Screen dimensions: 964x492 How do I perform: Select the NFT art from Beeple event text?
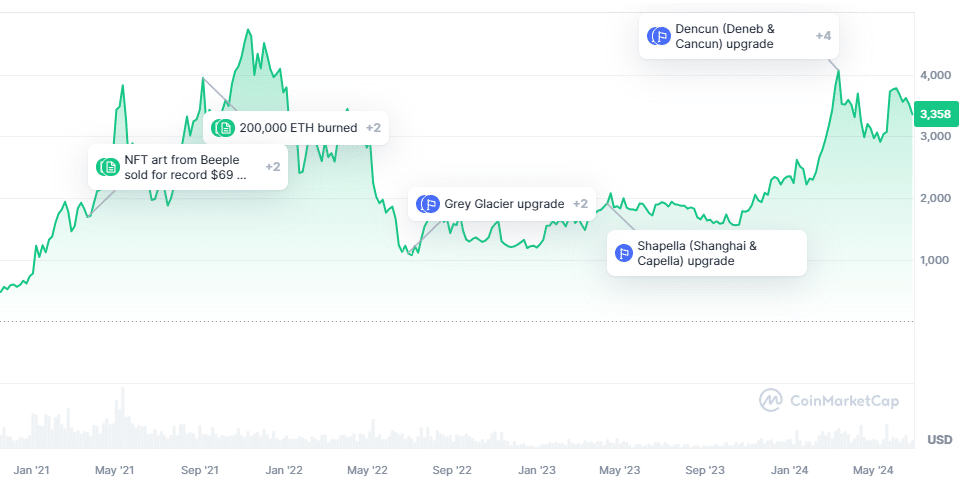(x=185, y=167)
